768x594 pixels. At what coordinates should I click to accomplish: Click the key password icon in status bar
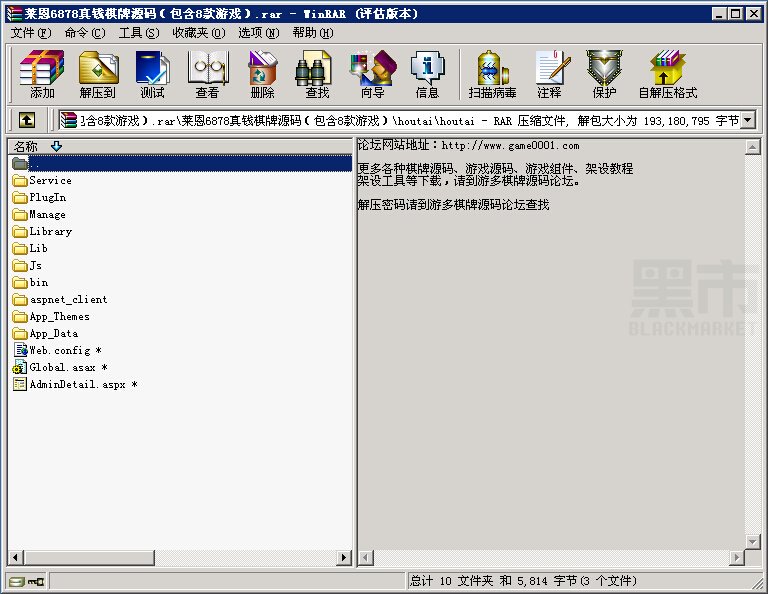36,582
